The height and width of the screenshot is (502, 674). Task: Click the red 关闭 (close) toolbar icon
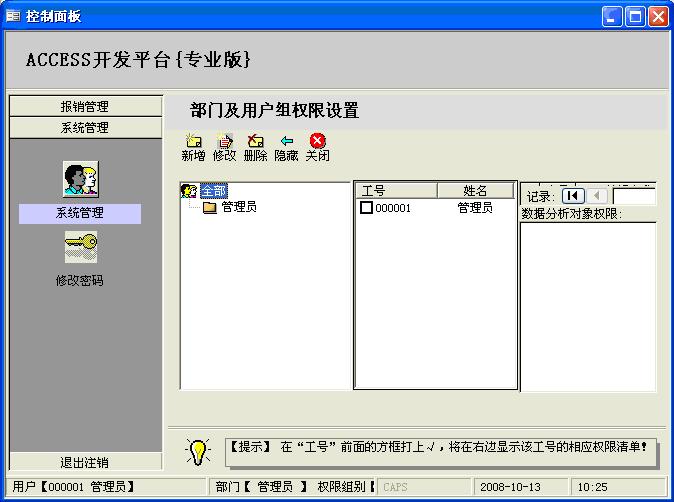click(x=318, y=141)
